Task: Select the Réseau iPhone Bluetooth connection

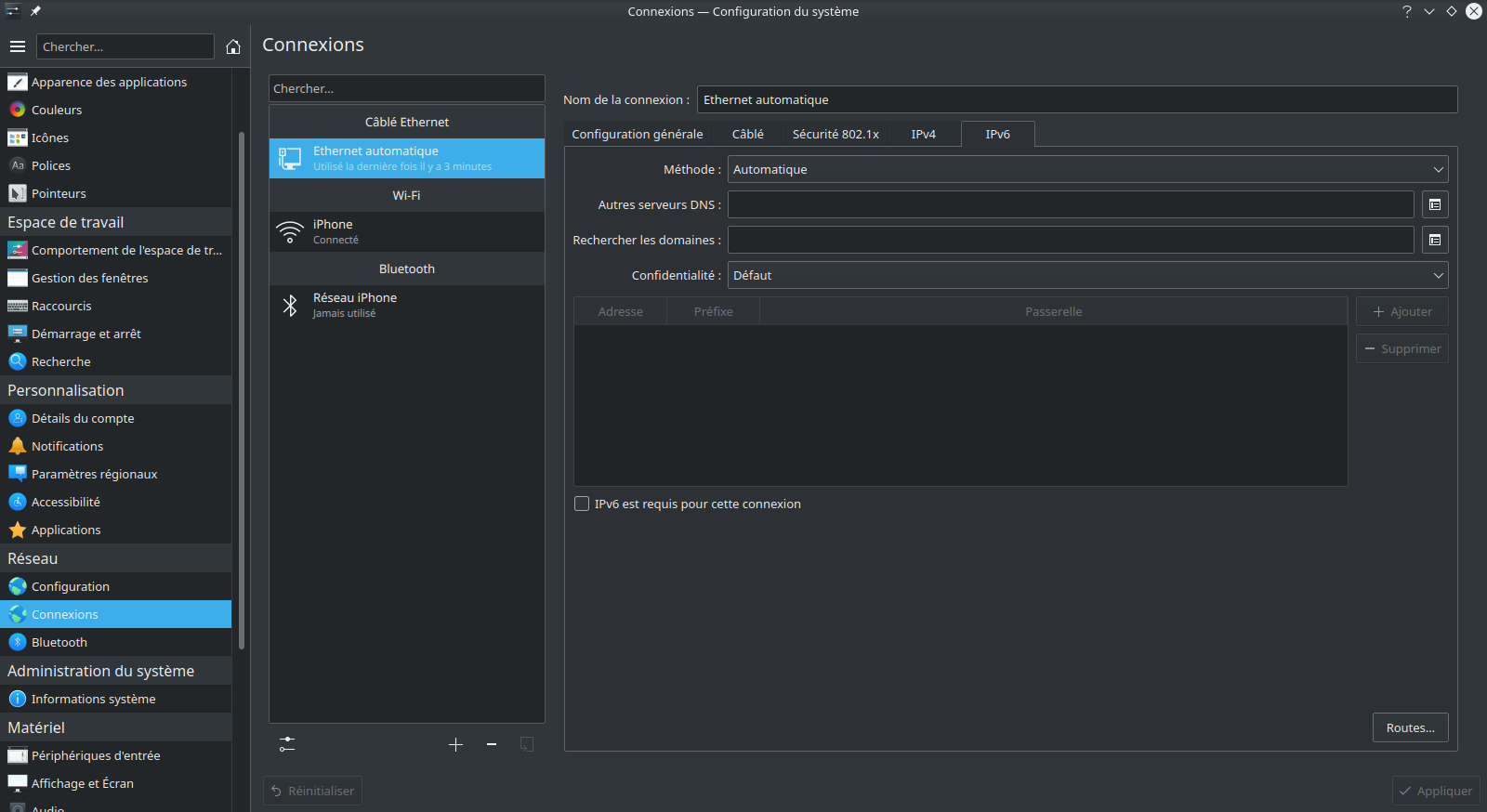Action: coord(406,305)
